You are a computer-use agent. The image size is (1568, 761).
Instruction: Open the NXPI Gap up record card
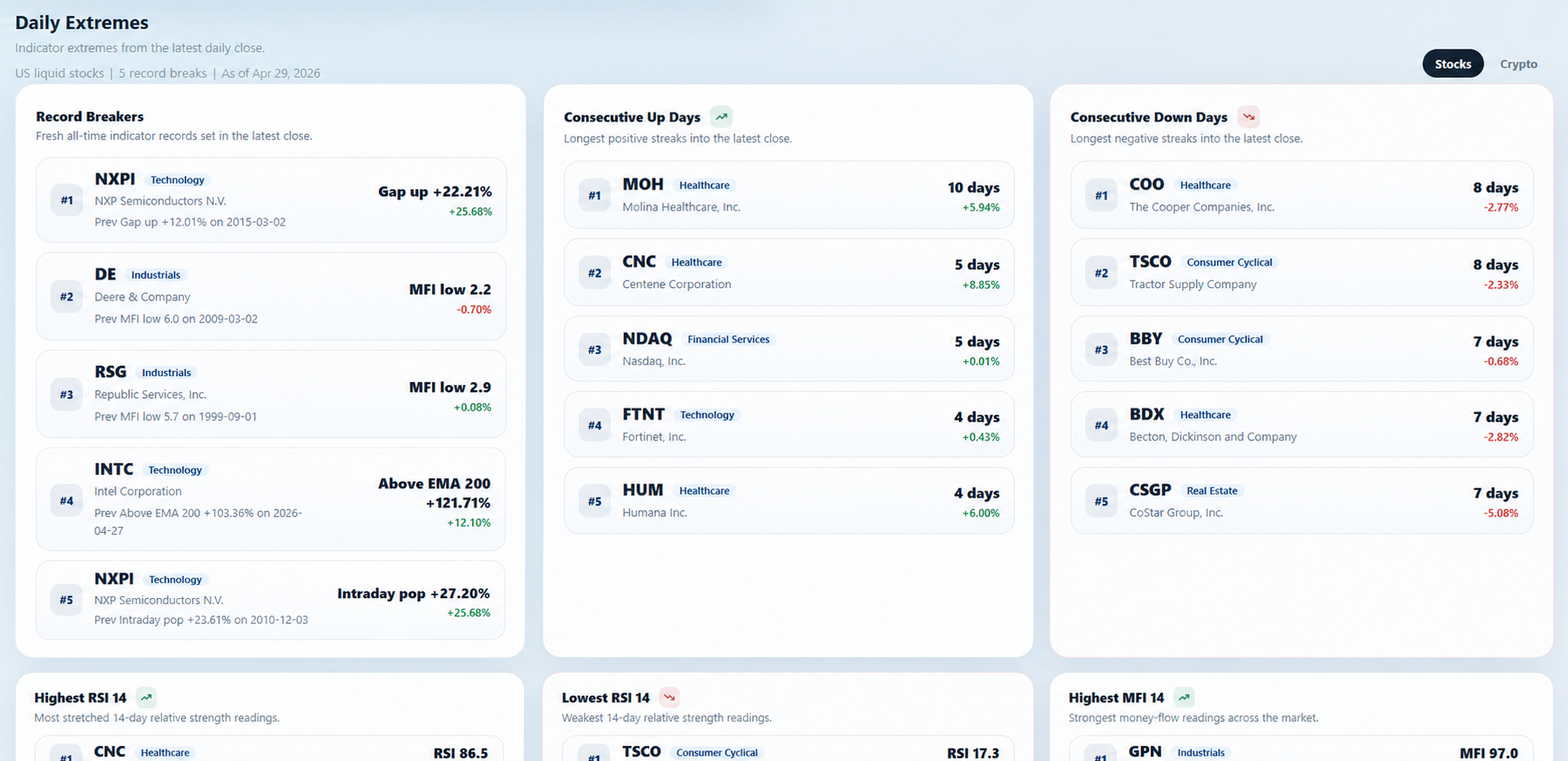(271, 200)
